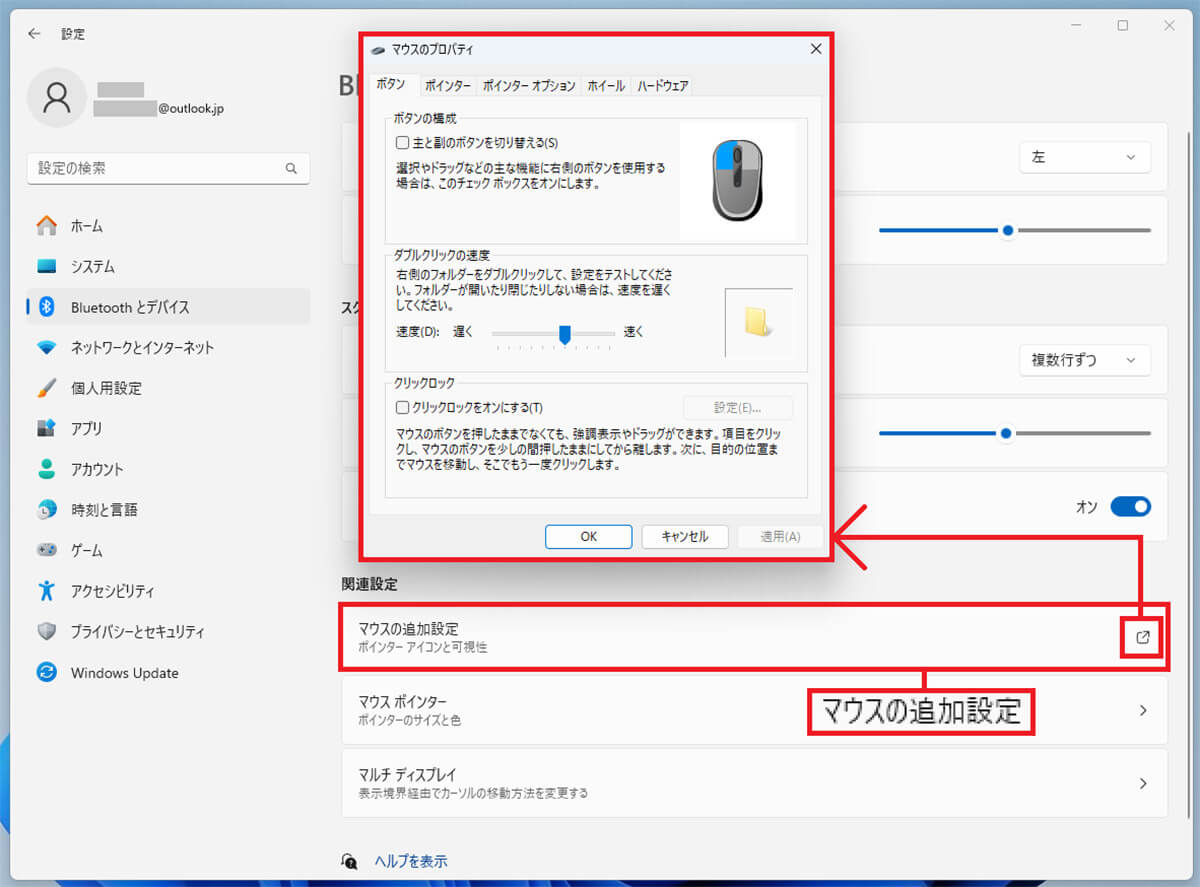
Task: Click the 設定の検索 search field
Action: point(168,169)
